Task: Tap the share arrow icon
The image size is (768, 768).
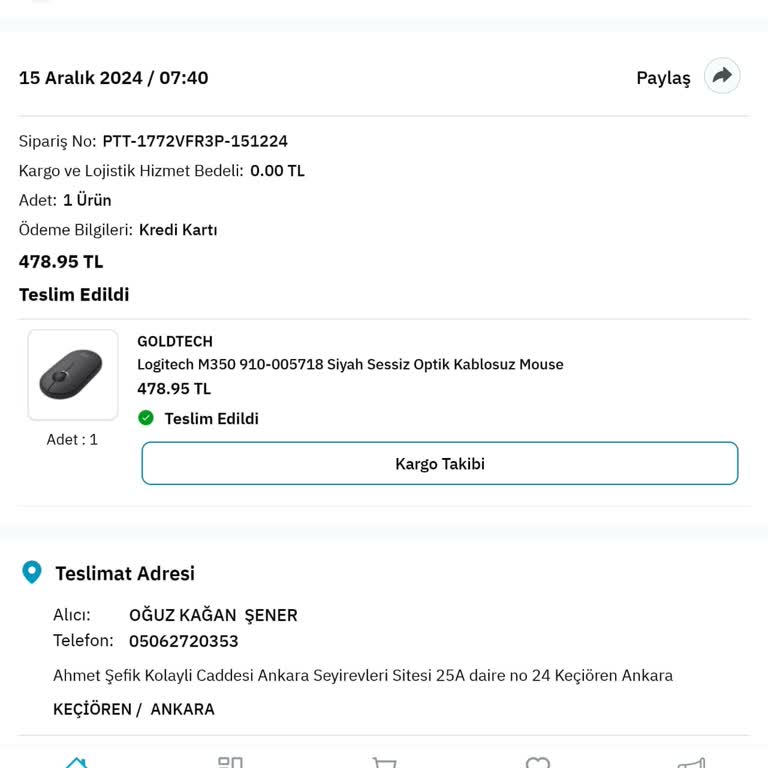Action: 722,76
